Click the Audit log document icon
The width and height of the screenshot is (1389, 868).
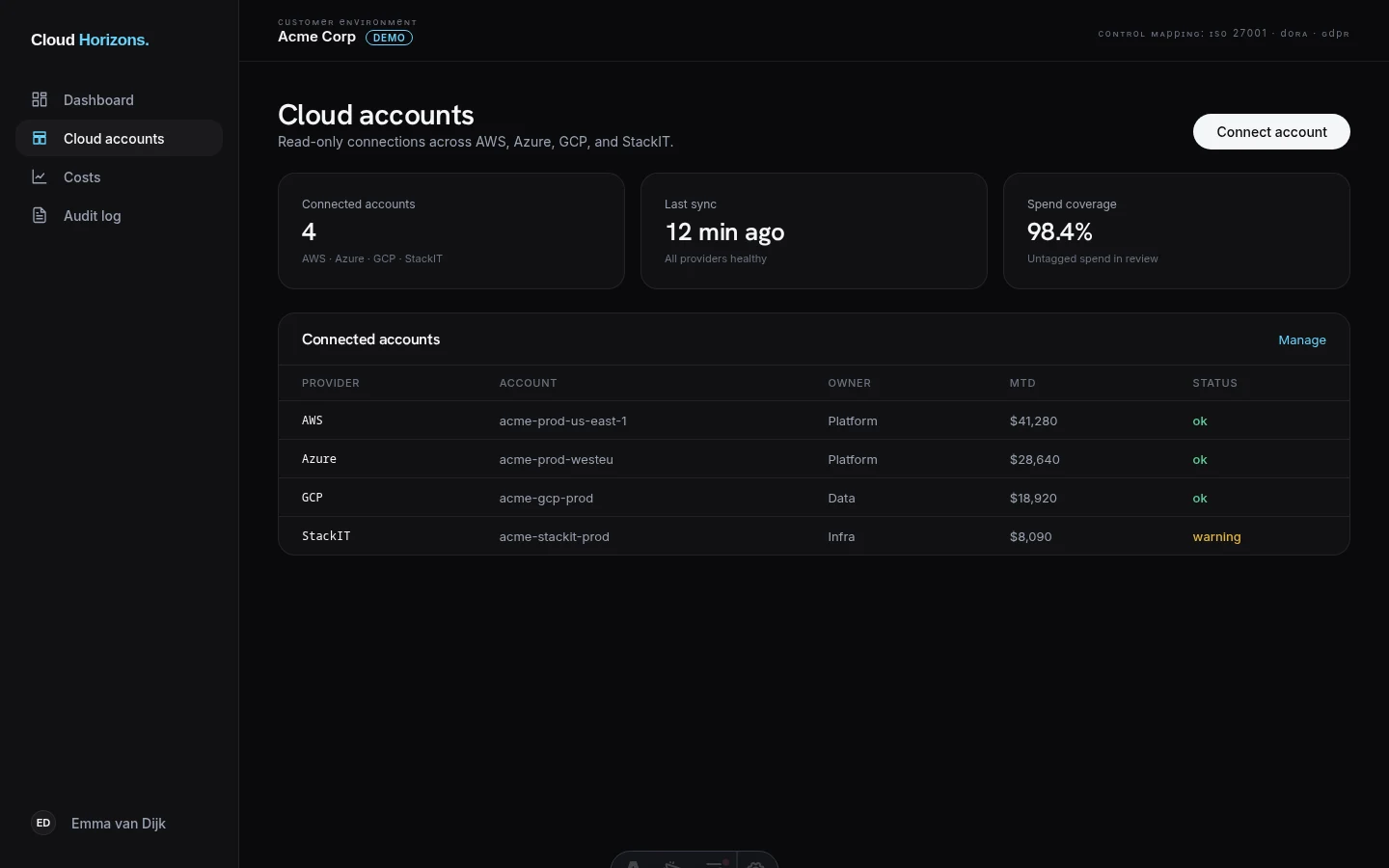40,215
